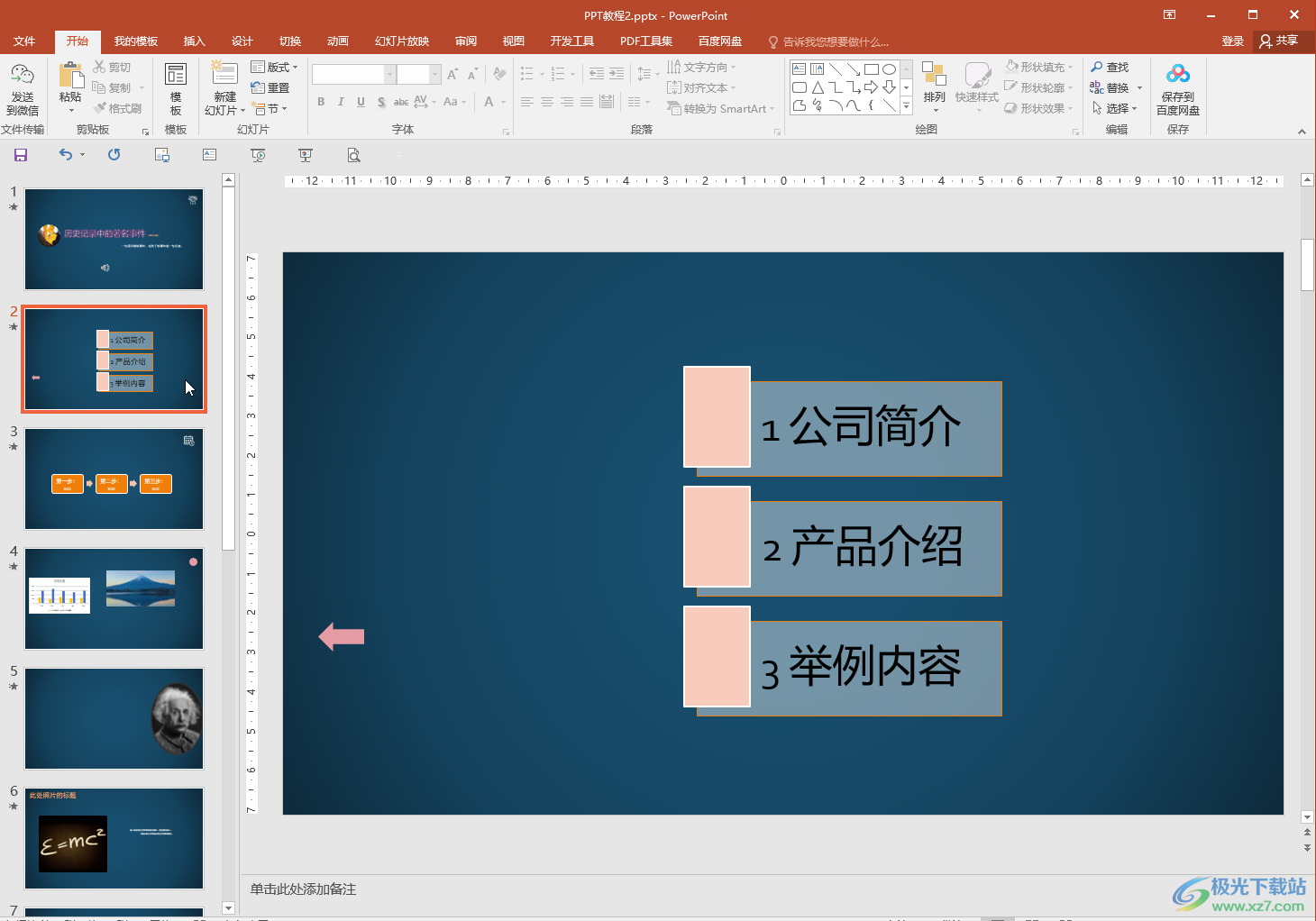
Task: Switch to the Slide Show (幻灯片放映) tab
Action: coord(402,41)
